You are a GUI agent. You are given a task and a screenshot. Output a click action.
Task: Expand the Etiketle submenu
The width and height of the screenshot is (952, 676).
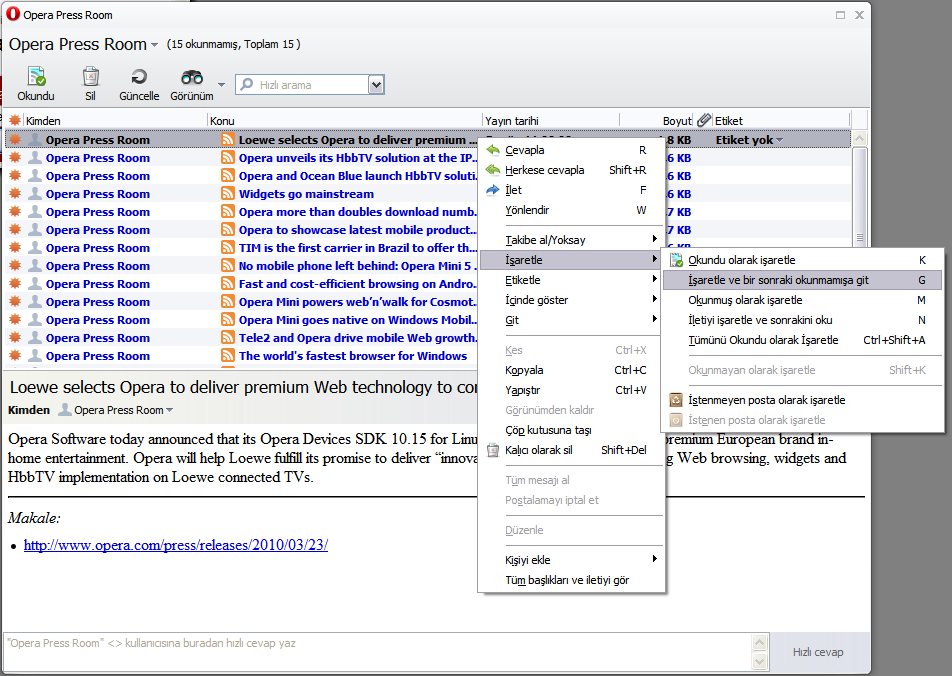point(654,279)
